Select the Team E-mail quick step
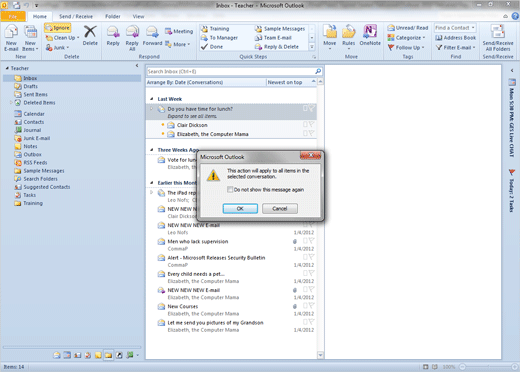520x372 pixels. 273,38
